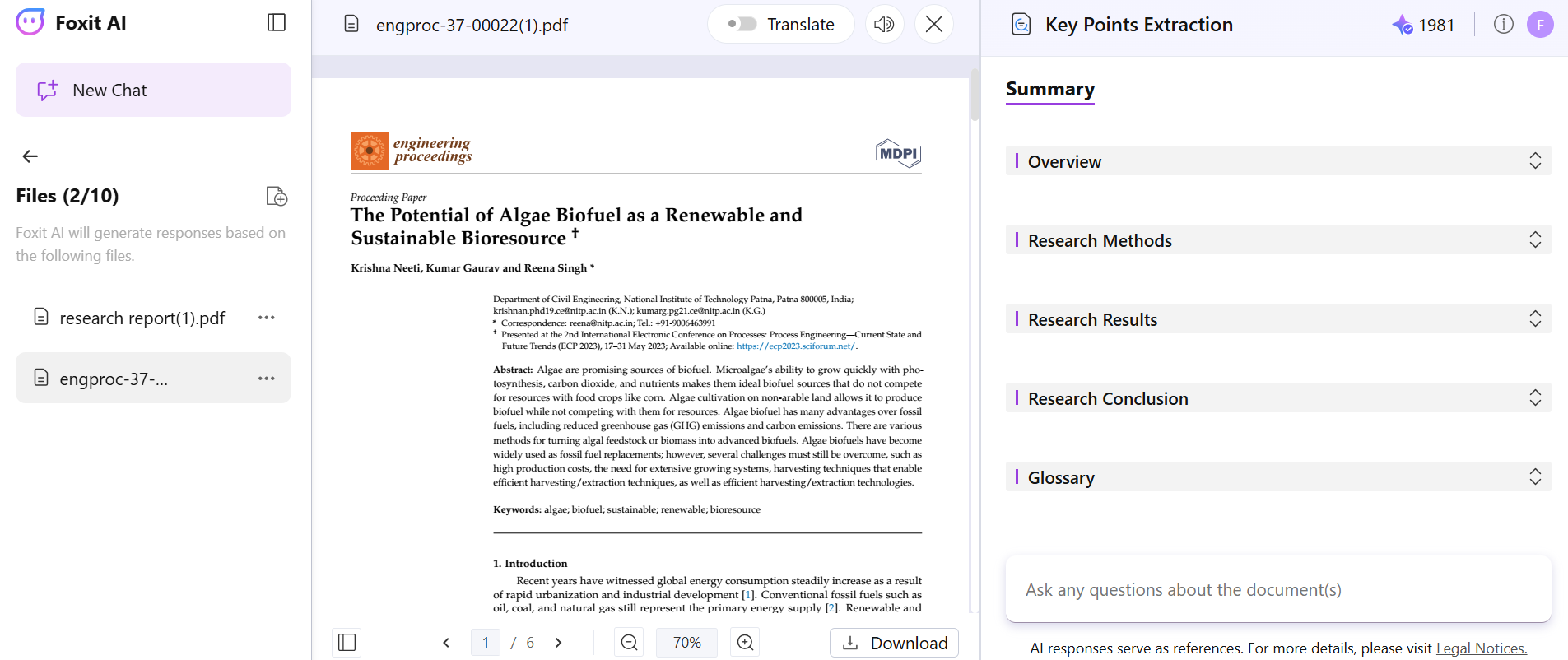This screenshot has width=1568, height=660.
Task: Click the Files (2/10) heading
Action: (x=67, y=196)
